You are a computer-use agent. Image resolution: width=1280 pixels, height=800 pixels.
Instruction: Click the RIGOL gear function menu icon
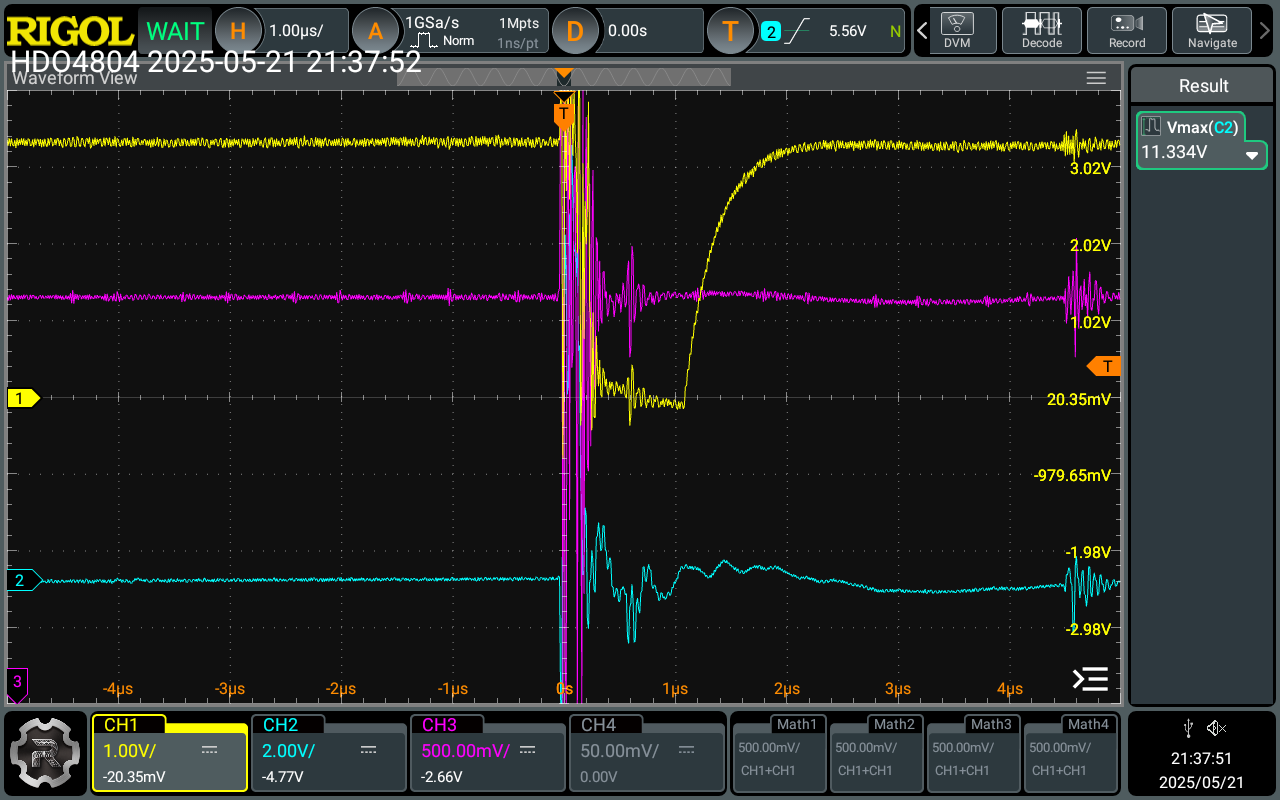pos(47,753)
